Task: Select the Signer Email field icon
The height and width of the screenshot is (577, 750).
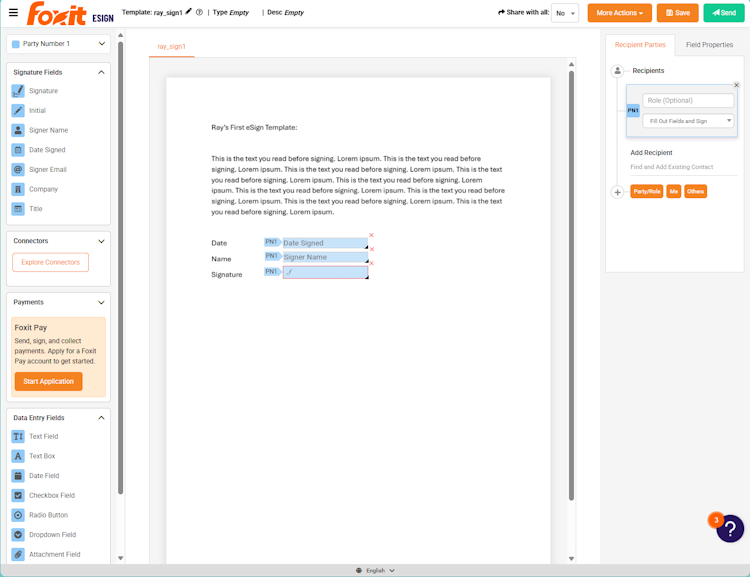Action: click(18, 169)
